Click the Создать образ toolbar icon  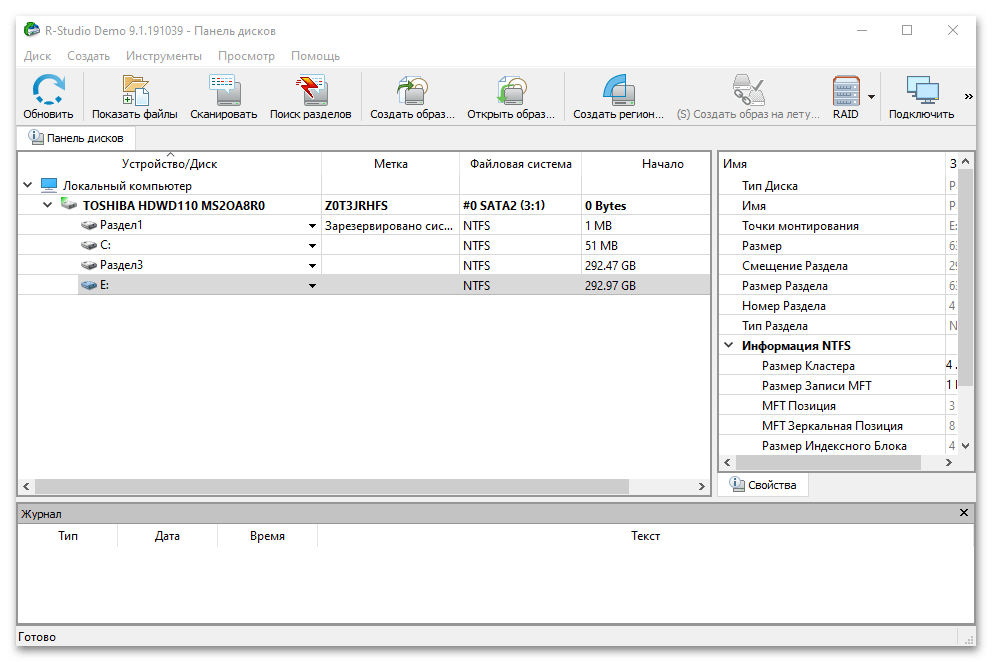coord(411,92)
